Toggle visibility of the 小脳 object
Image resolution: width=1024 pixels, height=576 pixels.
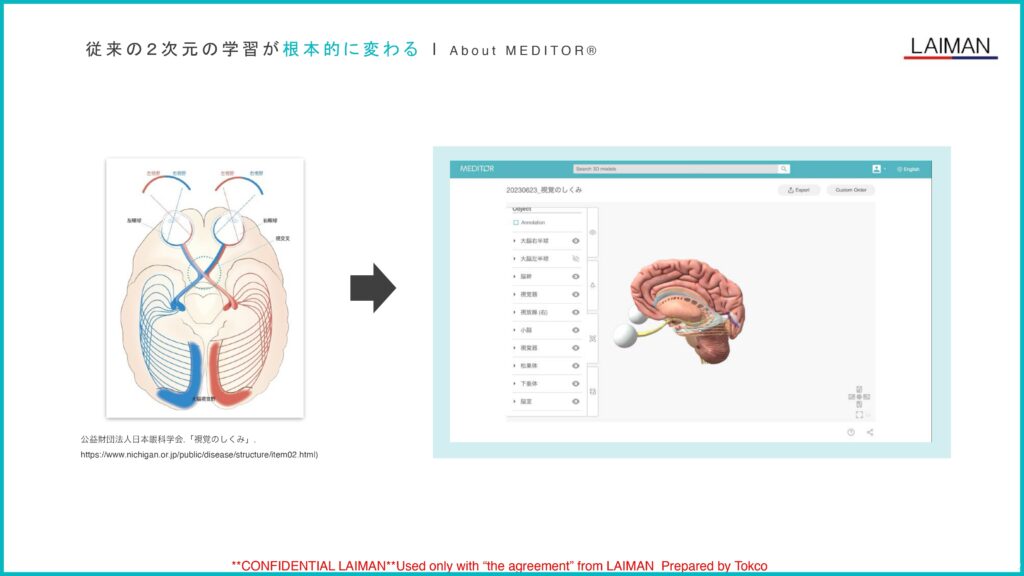pos(576,330)
